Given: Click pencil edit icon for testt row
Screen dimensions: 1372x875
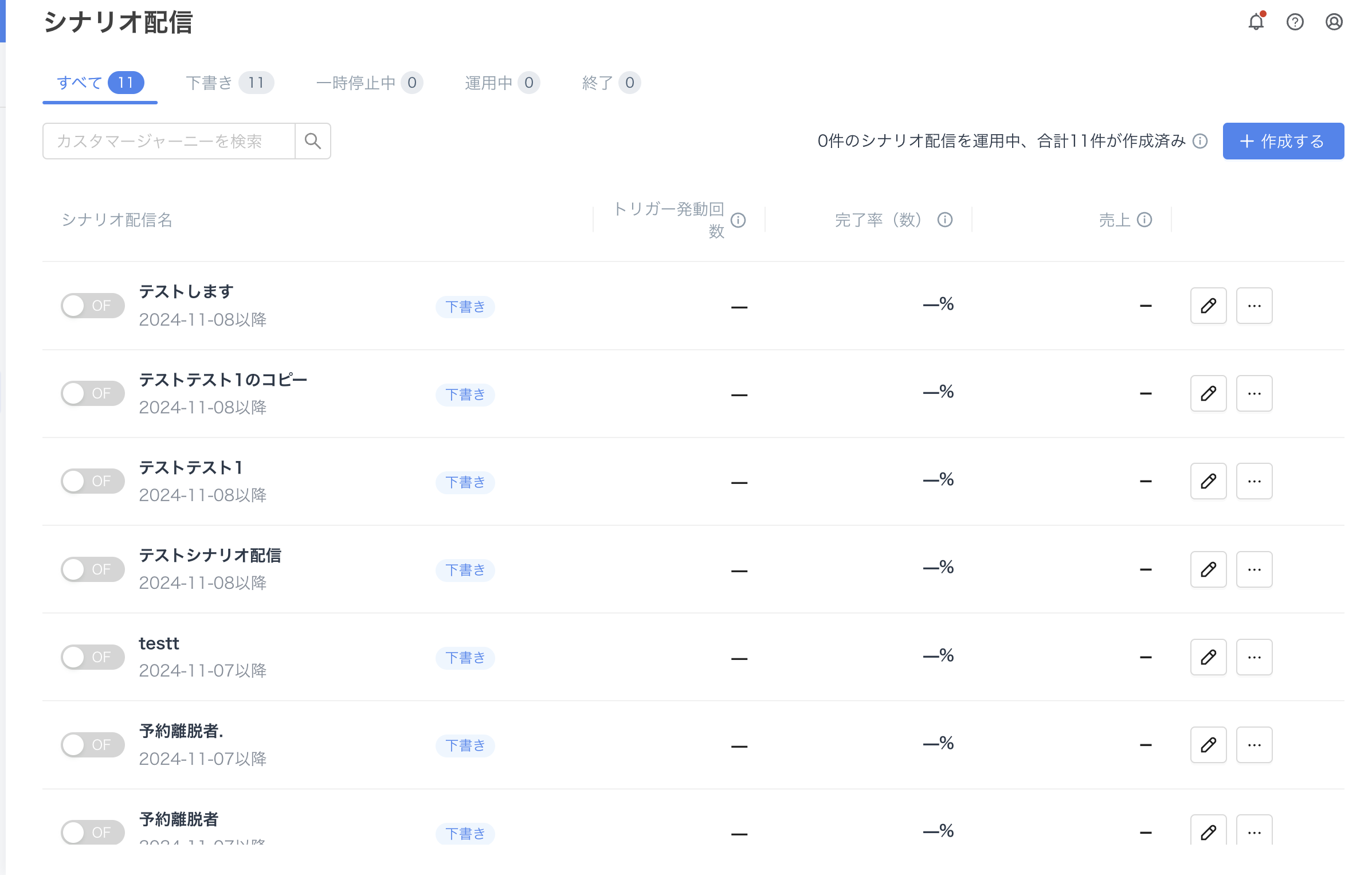Looking at the screenshot, I should pyautogui.click(x=1208, y=657).
